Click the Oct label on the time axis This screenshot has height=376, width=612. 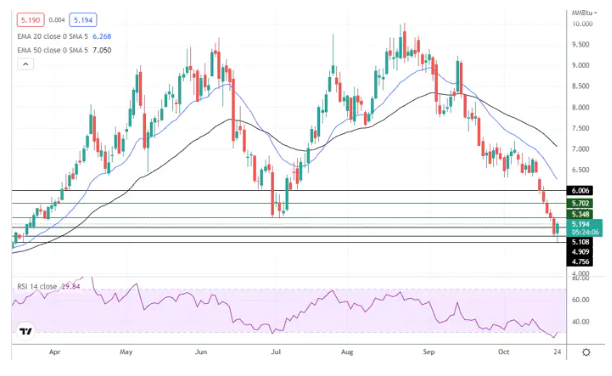tap(503, 352)
